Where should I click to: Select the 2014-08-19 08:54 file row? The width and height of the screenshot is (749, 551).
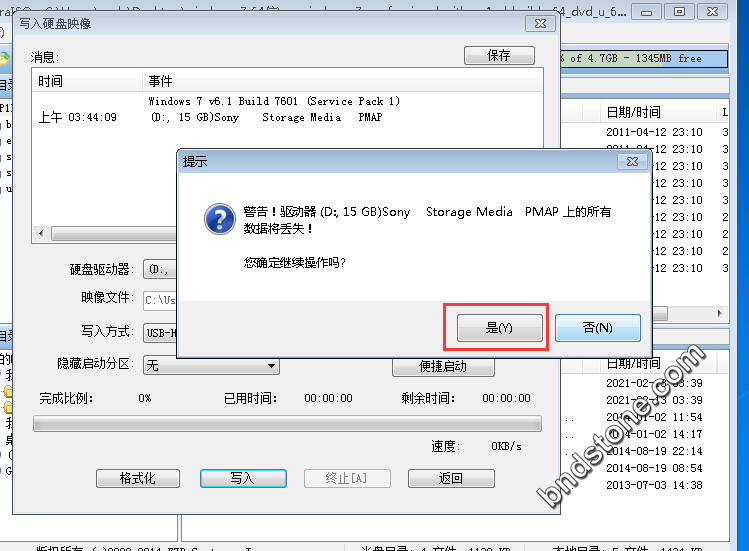(x=654, y=468)
